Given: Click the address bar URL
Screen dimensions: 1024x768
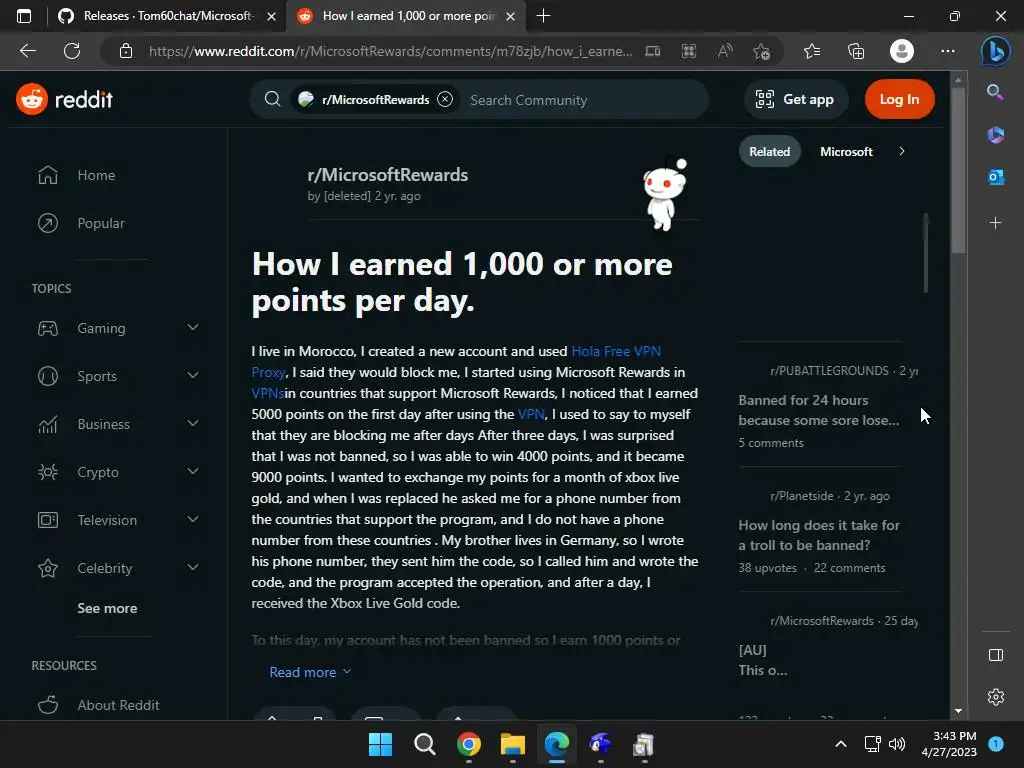Looking at the screenshot, I should click(x=390, y=51).
